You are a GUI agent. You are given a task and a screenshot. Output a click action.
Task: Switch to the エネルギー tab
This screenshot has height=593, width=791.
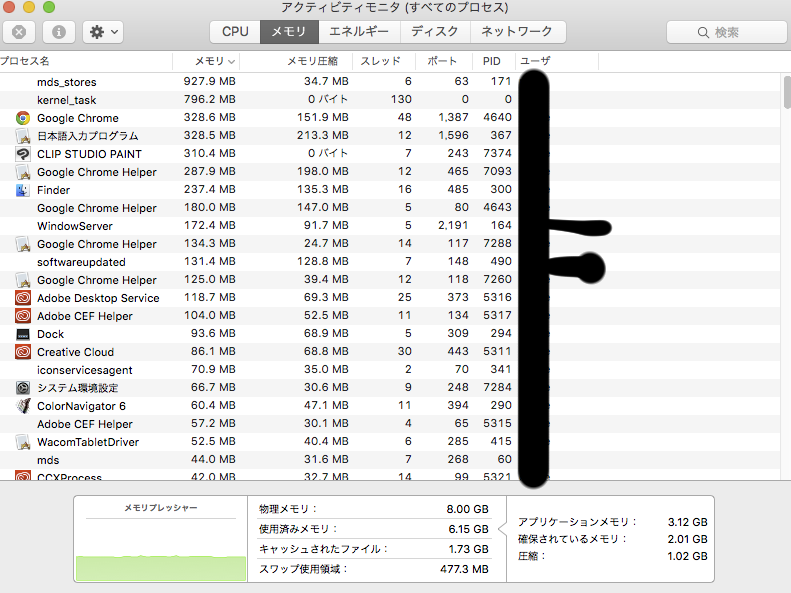[359, 32]
